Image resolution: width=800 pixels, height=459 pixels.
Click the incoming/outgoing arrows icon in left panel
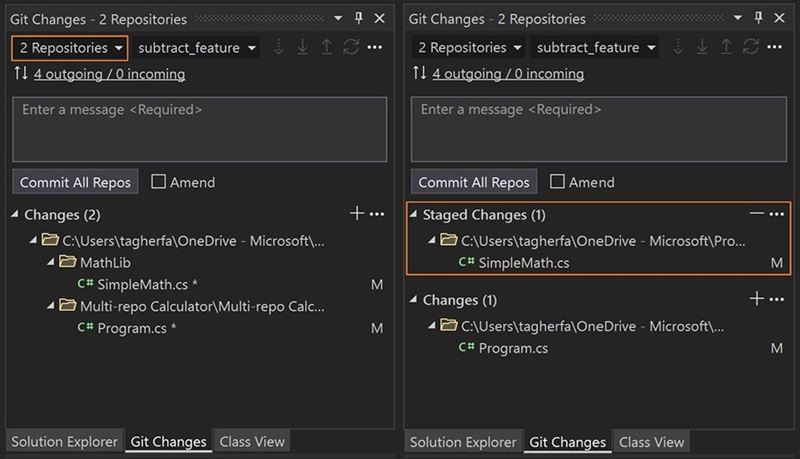click(x=21, y=73)
